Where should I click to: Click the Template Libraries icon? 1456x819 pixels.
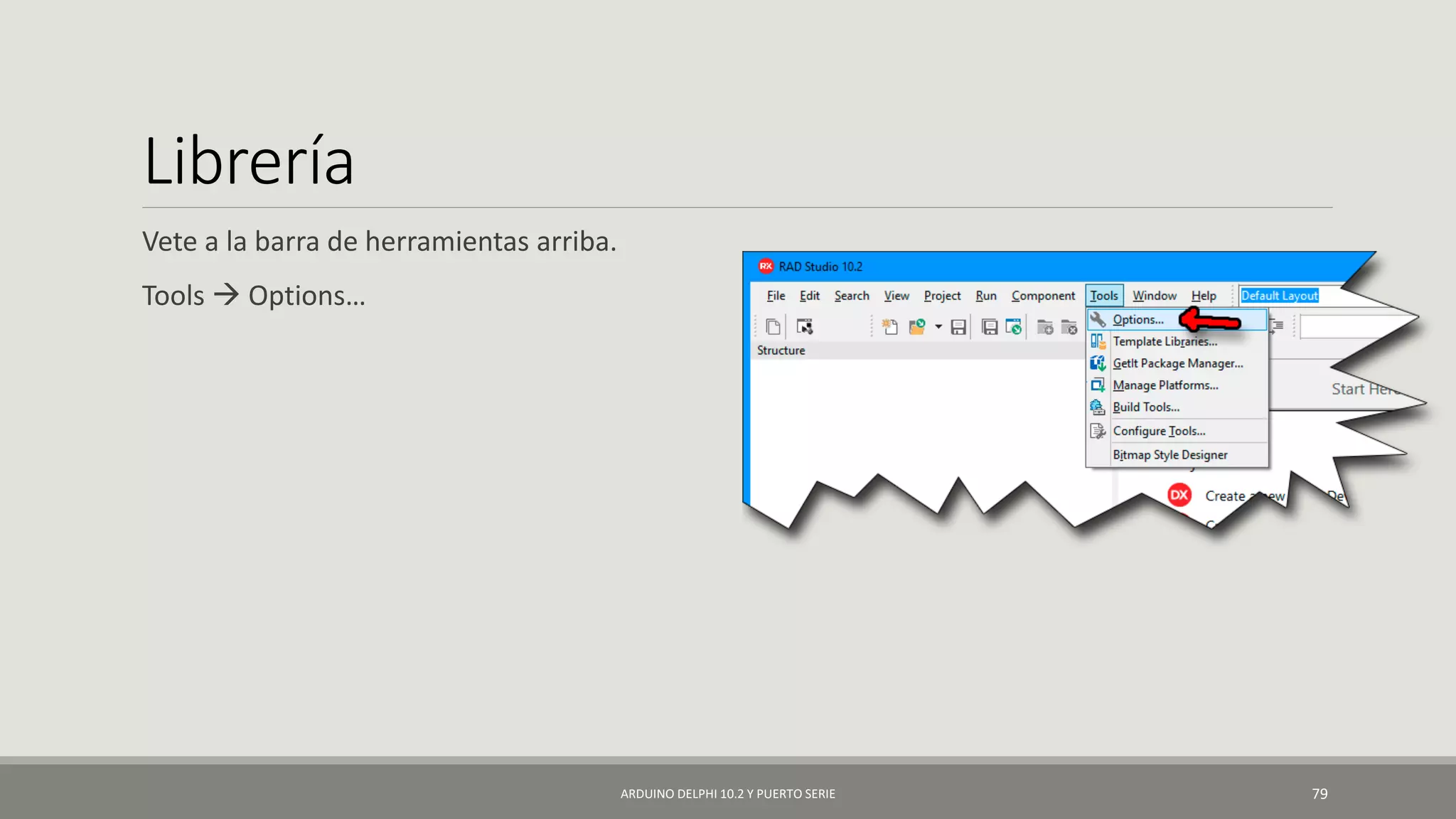click(x=1098, y=341)
